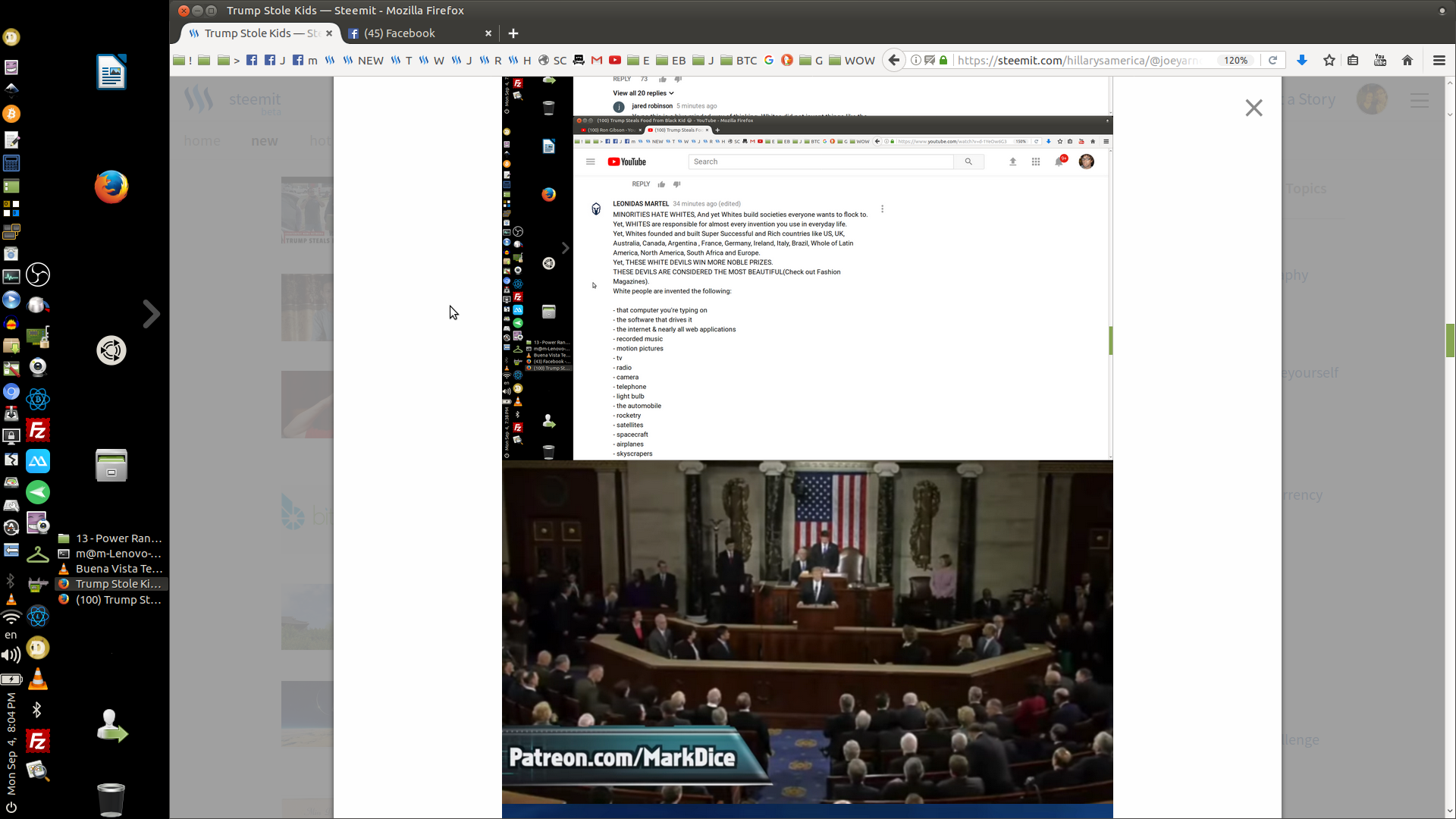Go to the Firefox home page
The image size is (1456, 819).
(1407, 60)
